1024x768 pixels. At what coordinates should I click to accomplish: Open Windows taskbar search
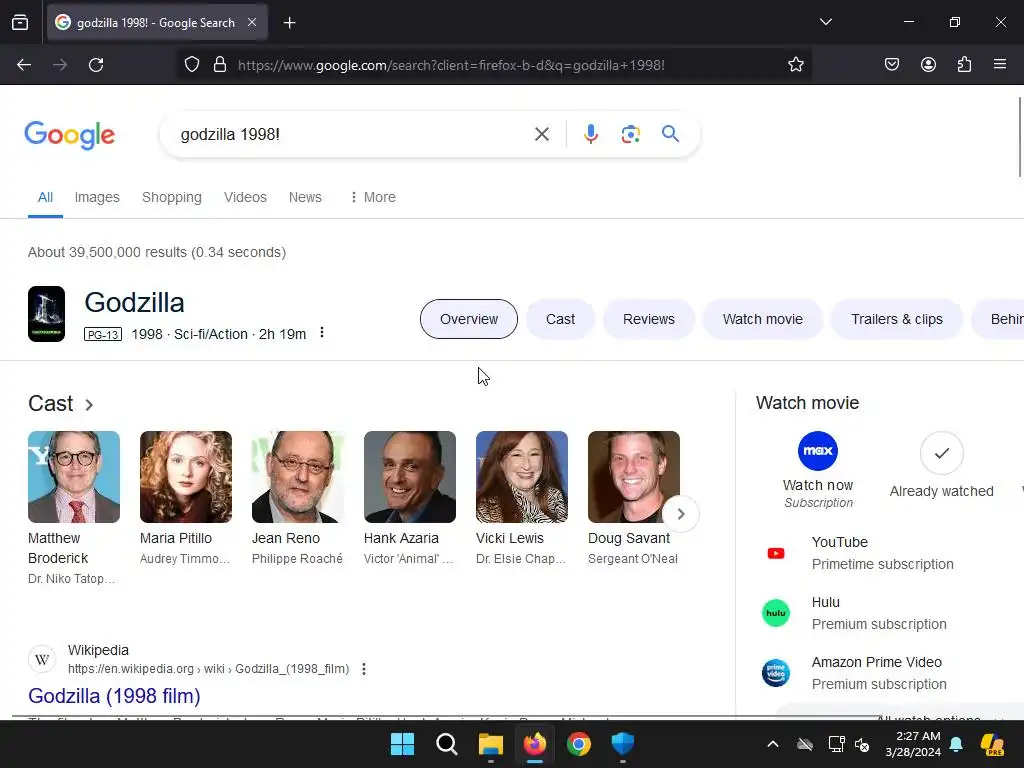[x=447, y=744]
